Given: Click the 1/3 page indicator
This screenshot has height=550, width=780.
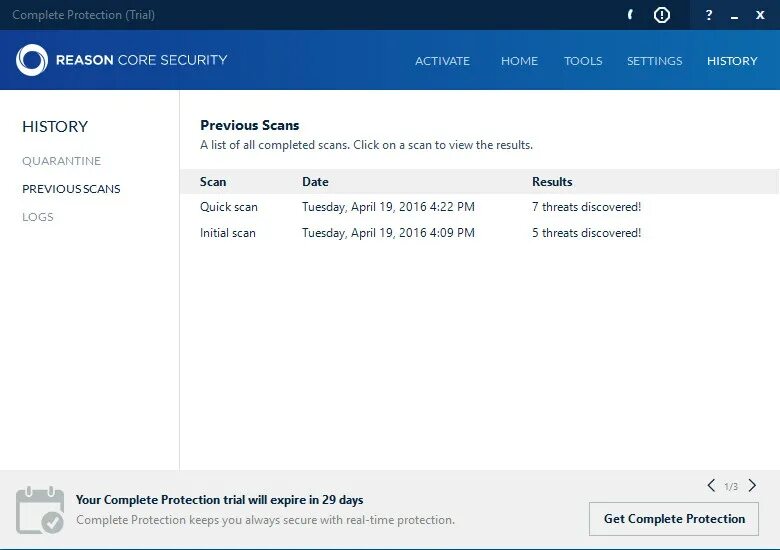Looking at the screenshot, I should [x=731, y=486].
